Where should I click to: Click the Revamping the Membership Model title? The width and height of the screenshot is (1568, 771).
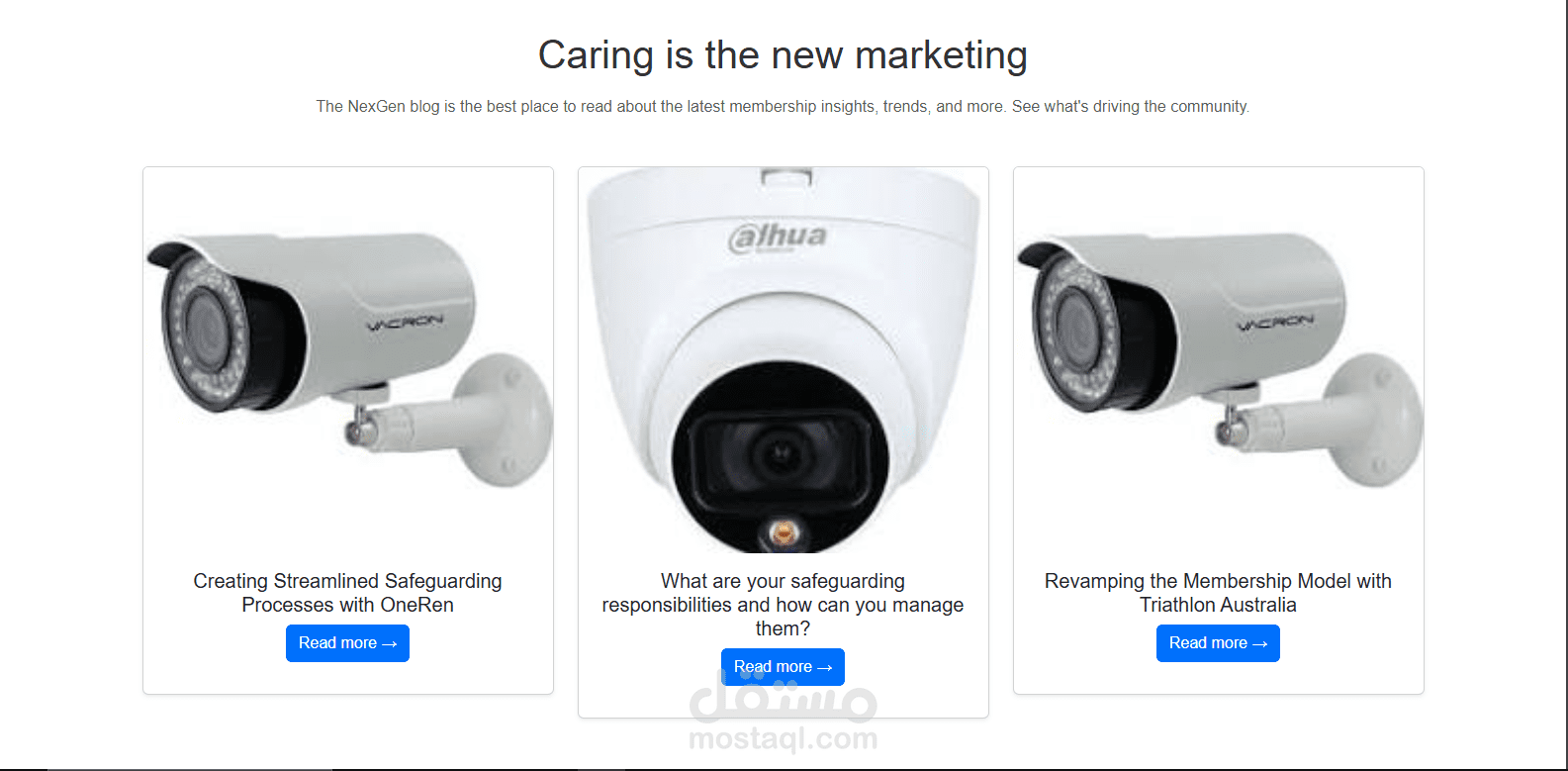(x=1218, y=593)
